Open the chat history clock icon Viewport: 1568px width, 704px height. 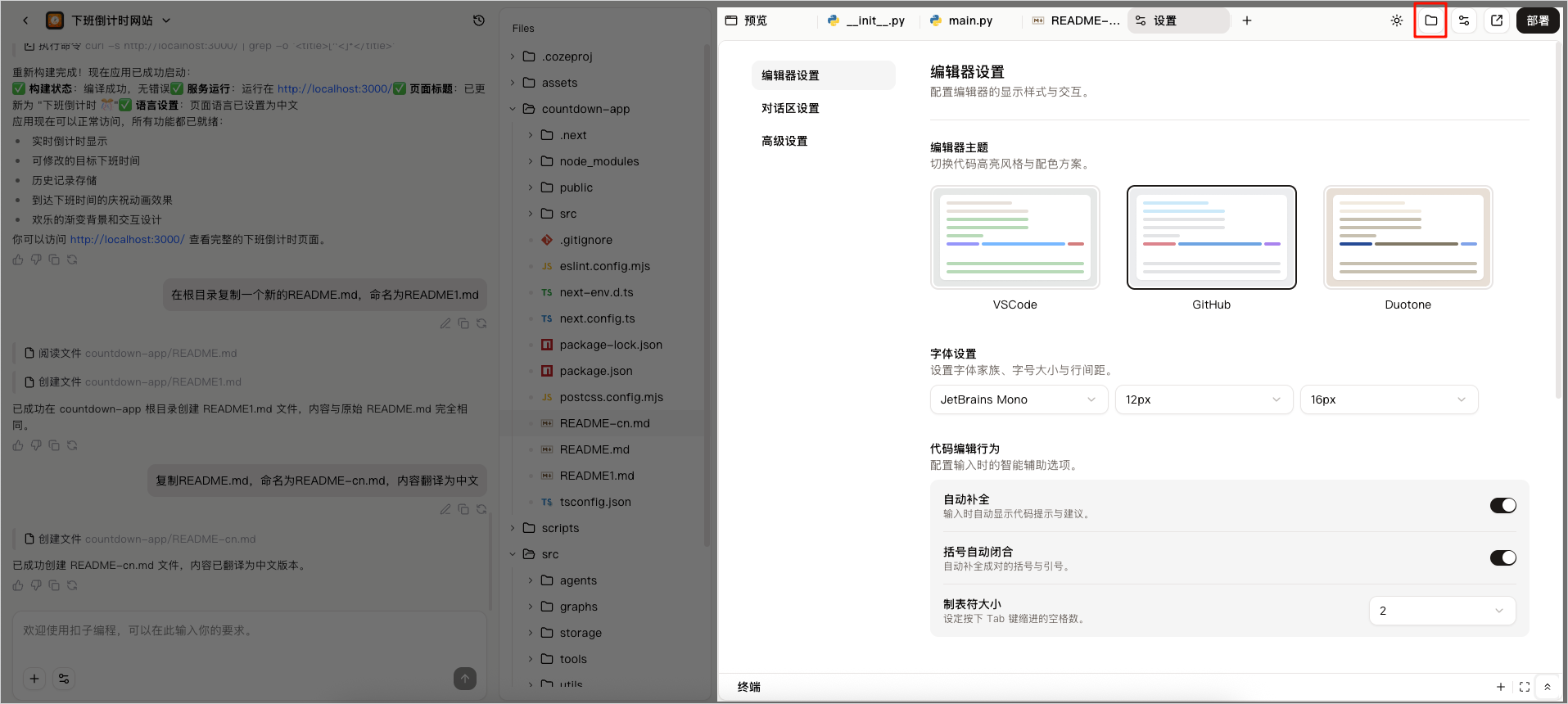[x=479, y=20]
